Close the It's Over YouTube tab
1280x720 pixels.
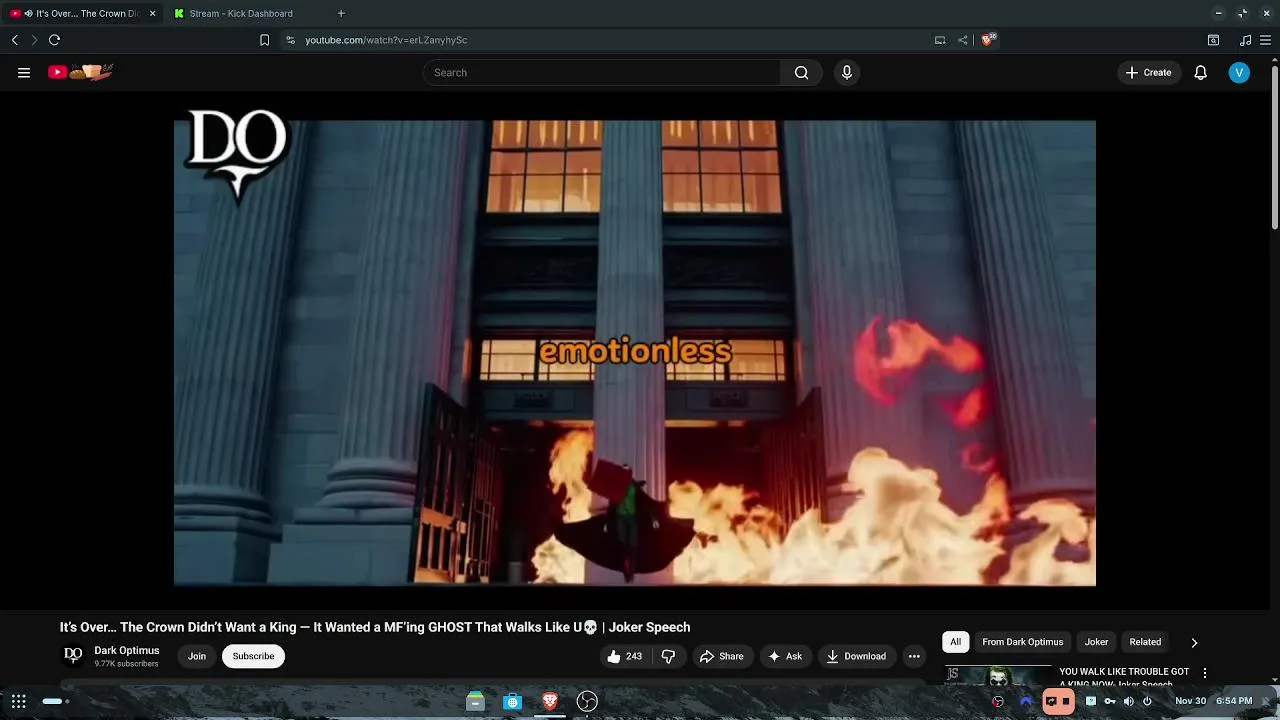(x=153, y=13)
